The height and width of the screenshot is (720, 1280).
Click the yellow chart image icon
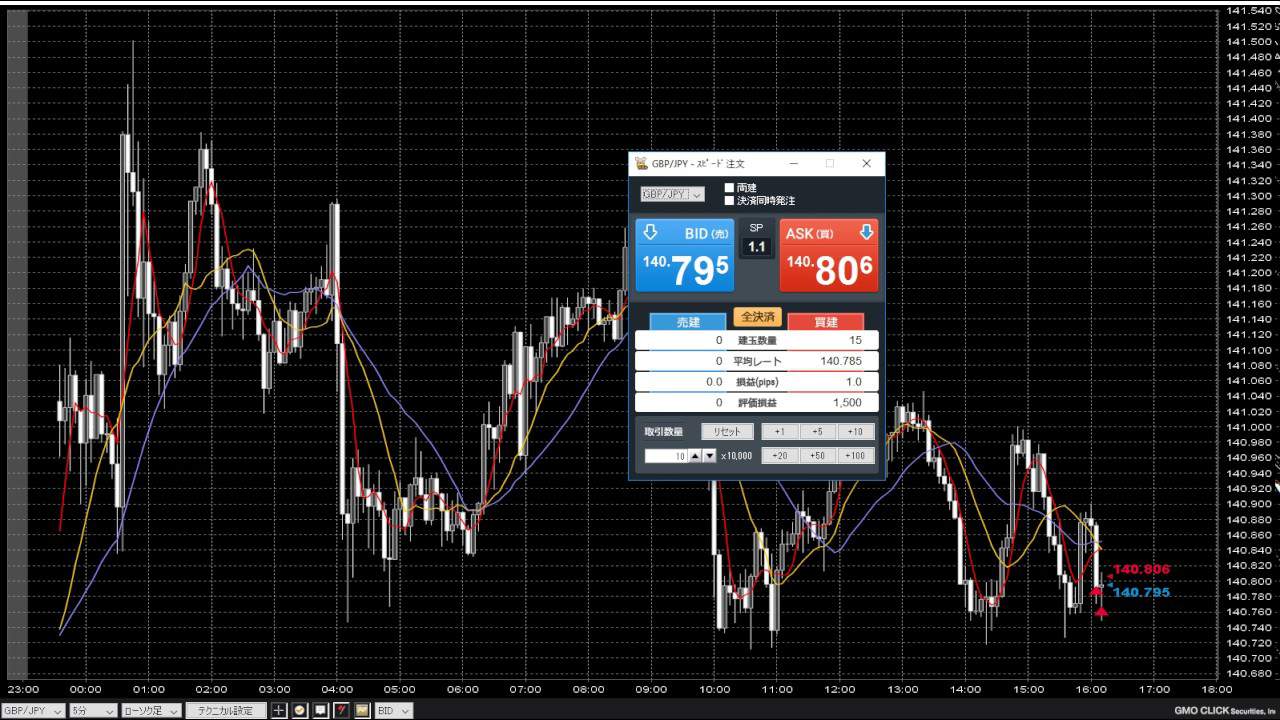tap(362, 711)
